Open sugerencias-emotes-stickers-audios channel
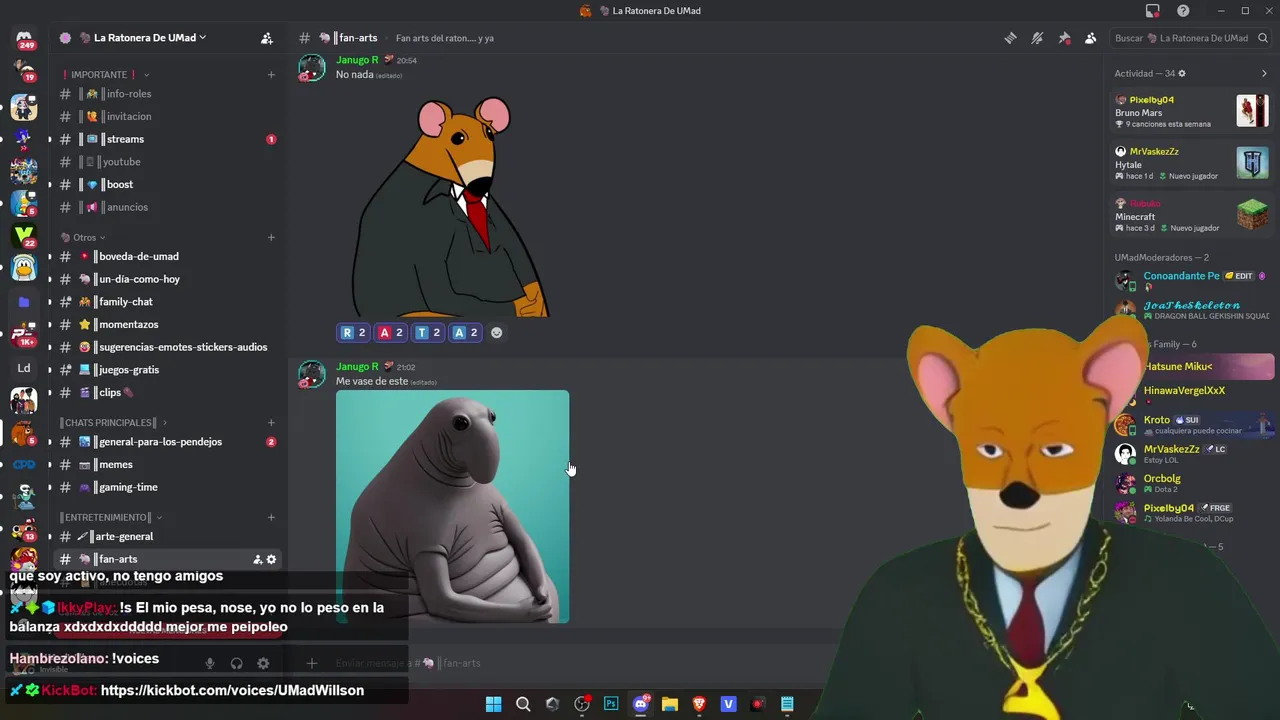This screenshot has width=1280, height=720. pos(167,347)
